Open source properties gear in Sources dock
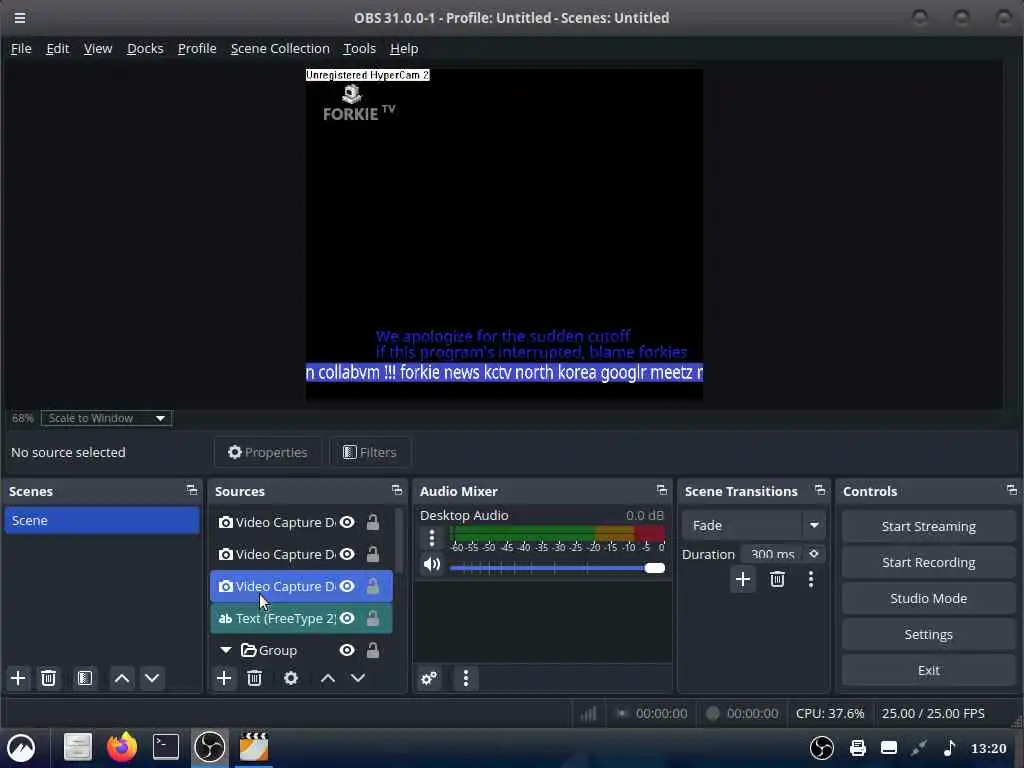This screenshot has width=1024, height=768. (291, 678)
